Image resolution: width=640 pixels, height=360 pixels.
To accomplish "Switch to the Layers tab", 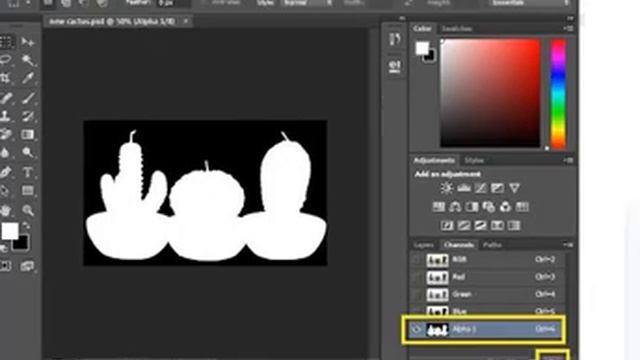I will click(x=423, y=245).
